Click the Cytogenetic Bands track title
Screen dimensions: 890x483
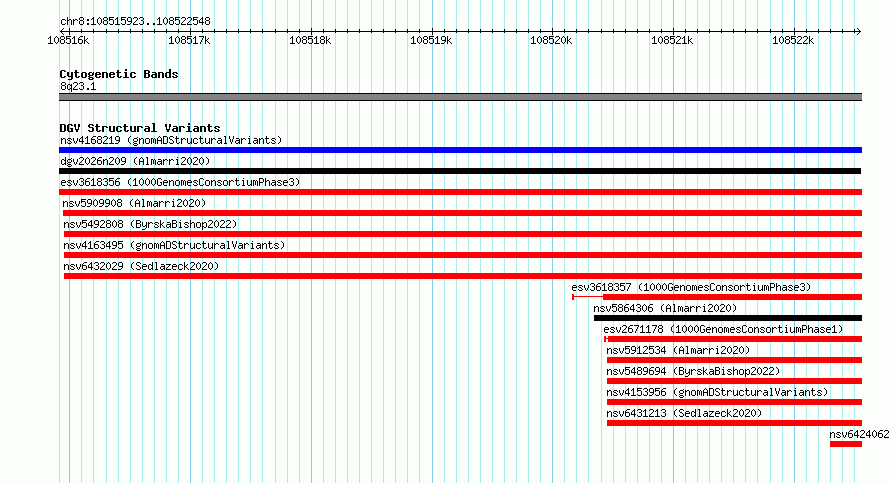[x=119, y=74]
